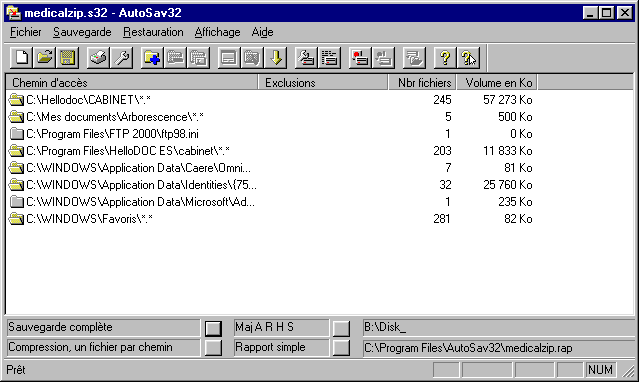Click the 245 files count value
The image size is (639, 382).
[x=442, y=100]
